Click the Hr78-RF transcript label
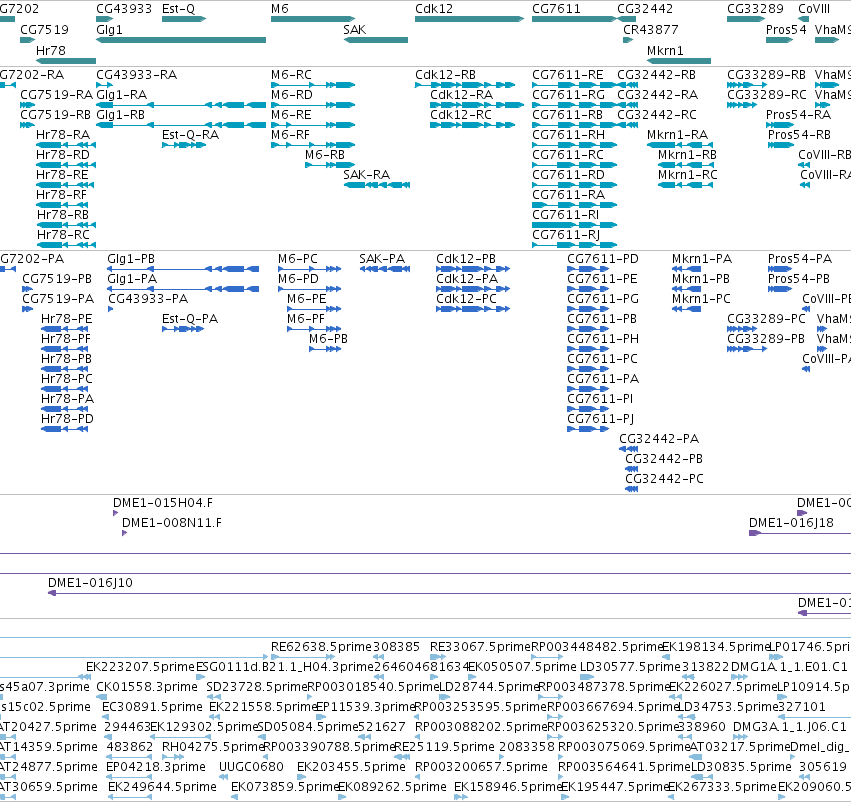 pyautogui.click(x=61, y=194)
